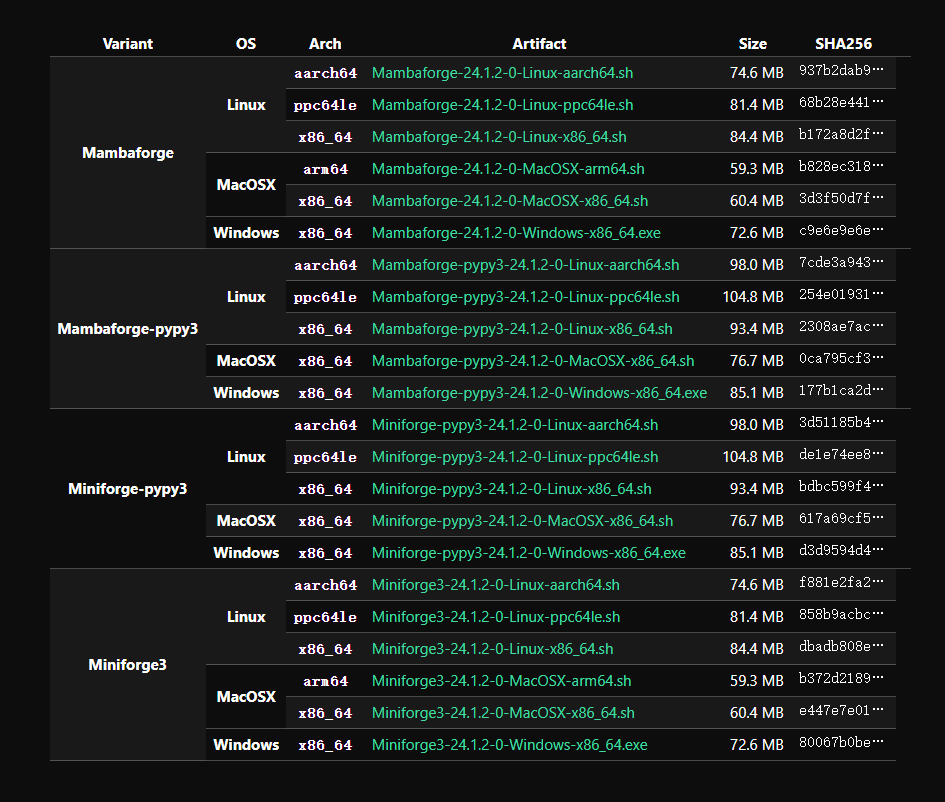Click Miniforge3-24.1.2-0-Linux-aarch64.sh link
Image resolution: width=945 pixels, height=802 pixels.
pos(495,585)
